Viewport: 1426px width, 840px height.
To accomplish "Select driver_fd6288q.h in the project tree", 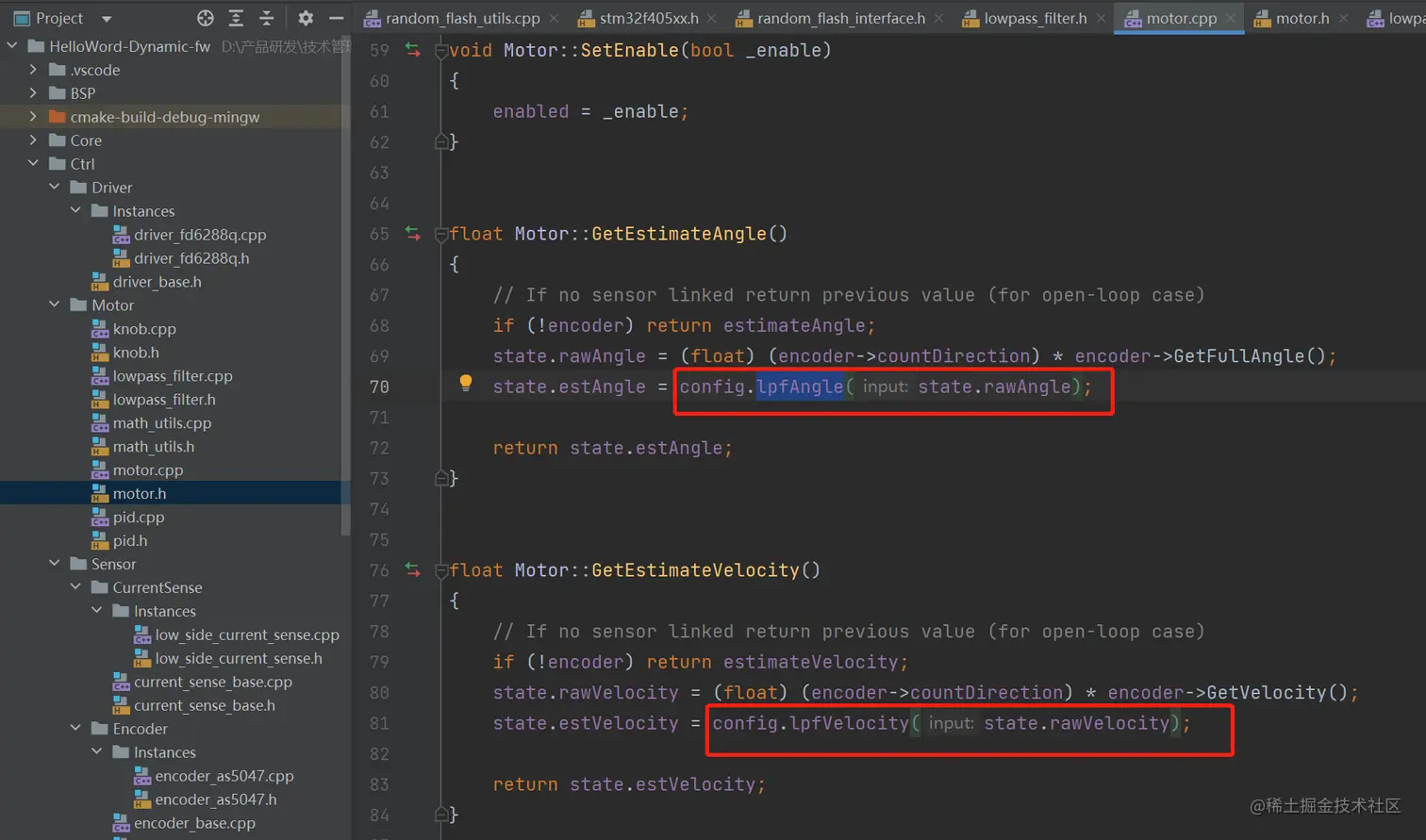I will pyautogui.click(x=191, y=258).
